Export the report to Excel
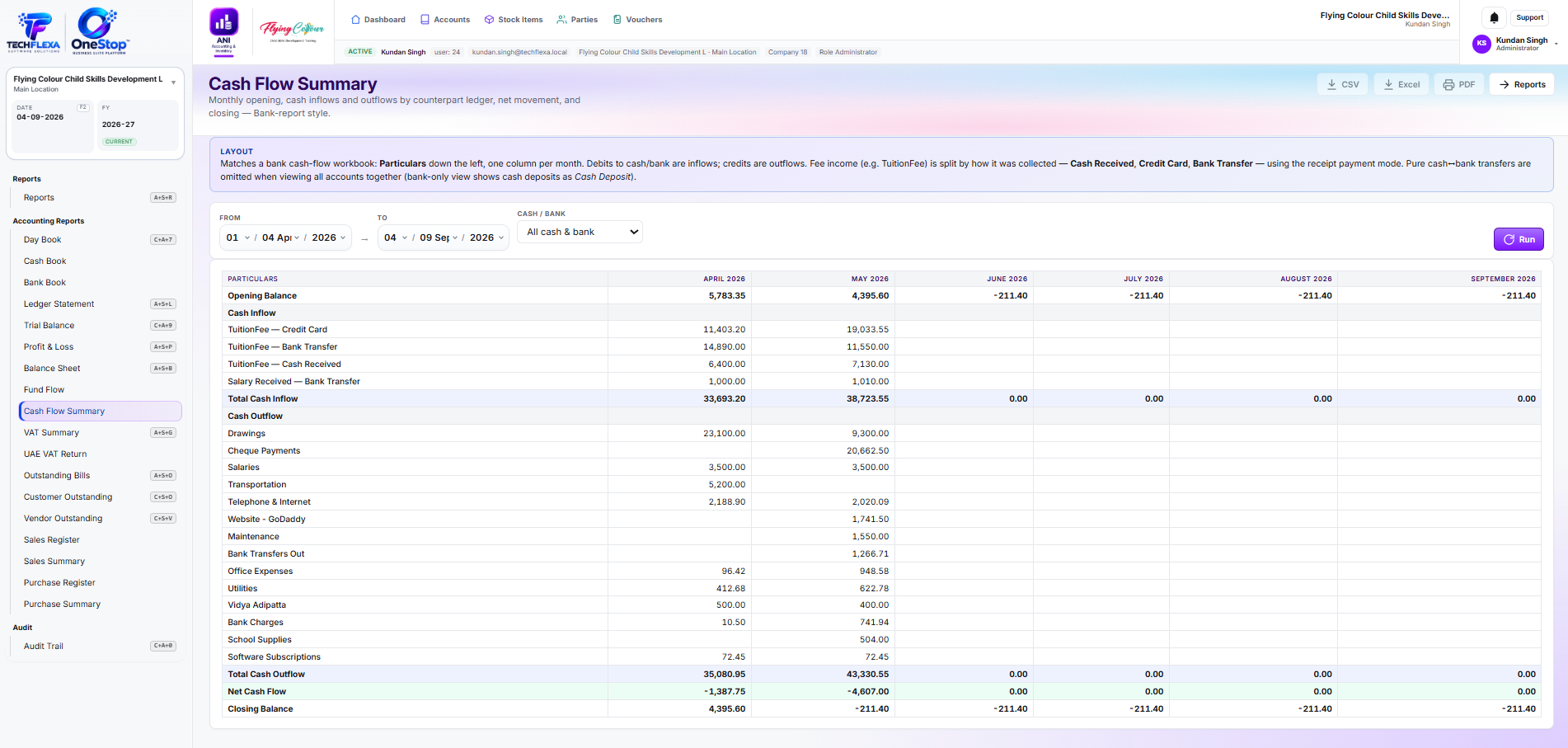This screenshot has height=748, width=1568. [x=1401, y=84]
